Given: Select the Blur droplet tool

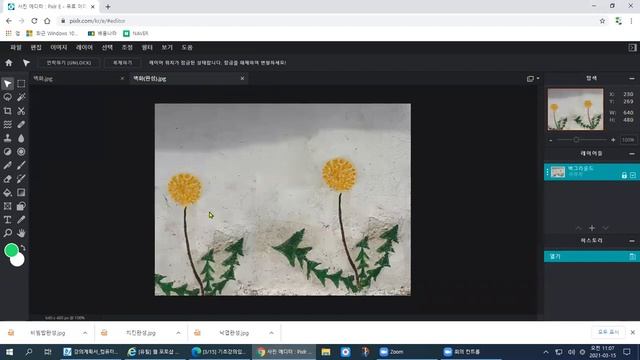Looking at the screenshot, I should (21, 138).
